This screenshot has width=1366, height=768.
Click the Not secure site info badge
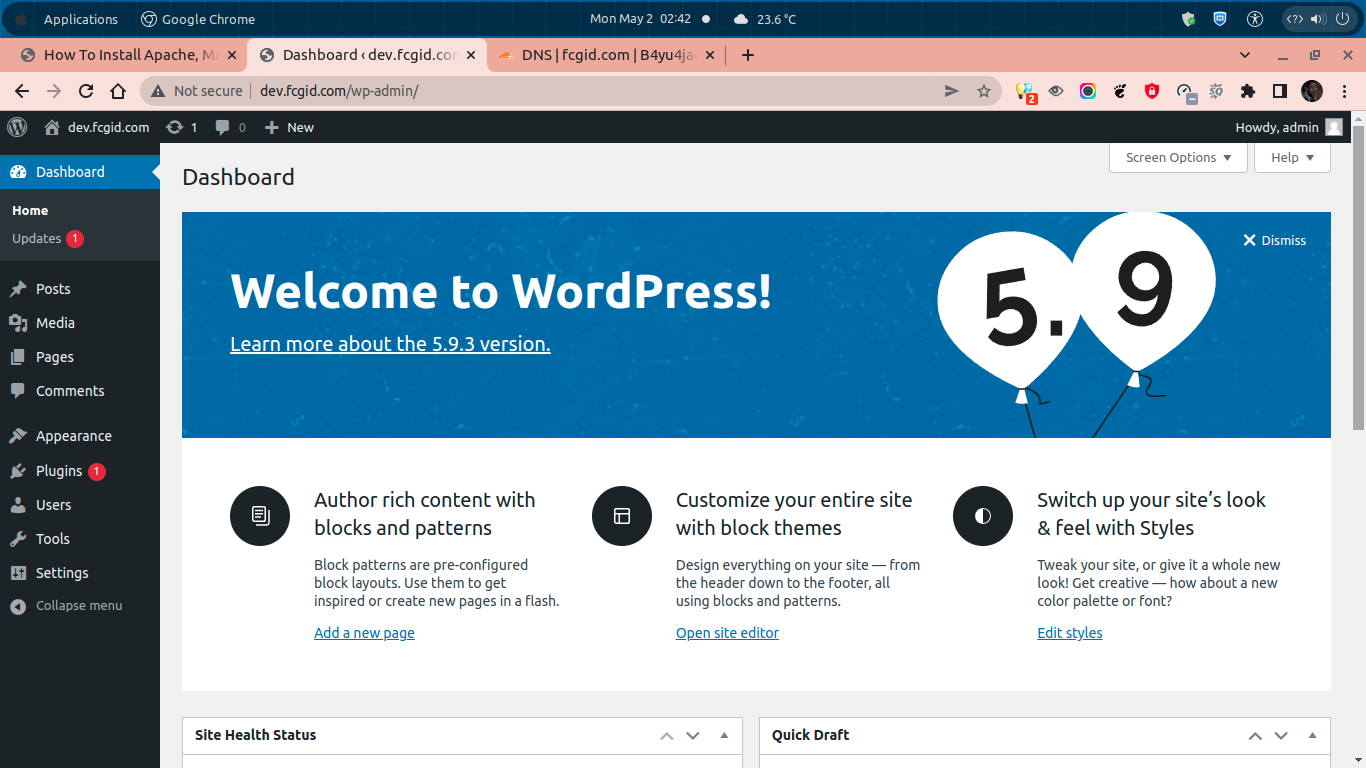197,91
